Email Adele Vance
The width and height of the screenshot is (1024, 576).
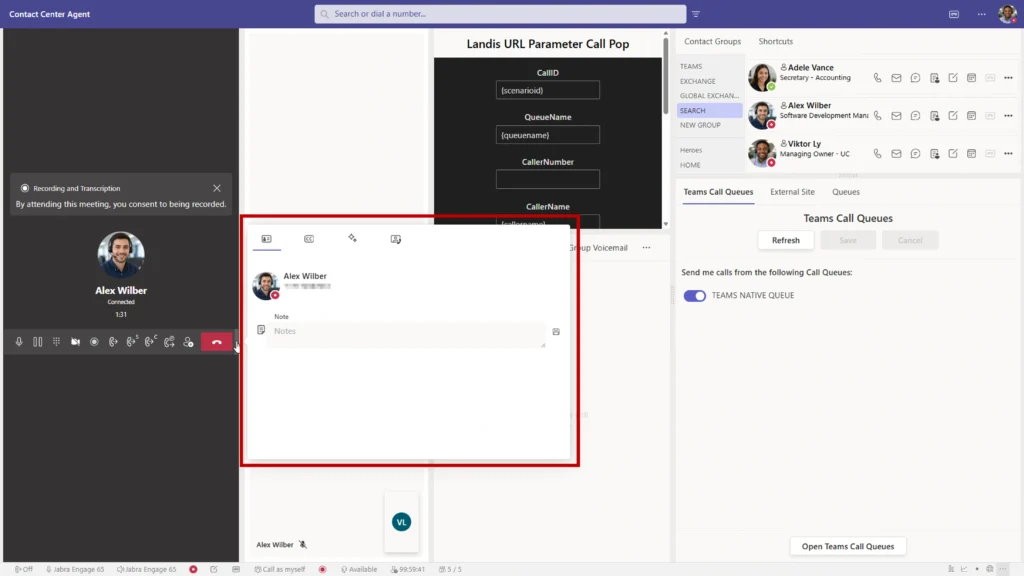[896, 78]
